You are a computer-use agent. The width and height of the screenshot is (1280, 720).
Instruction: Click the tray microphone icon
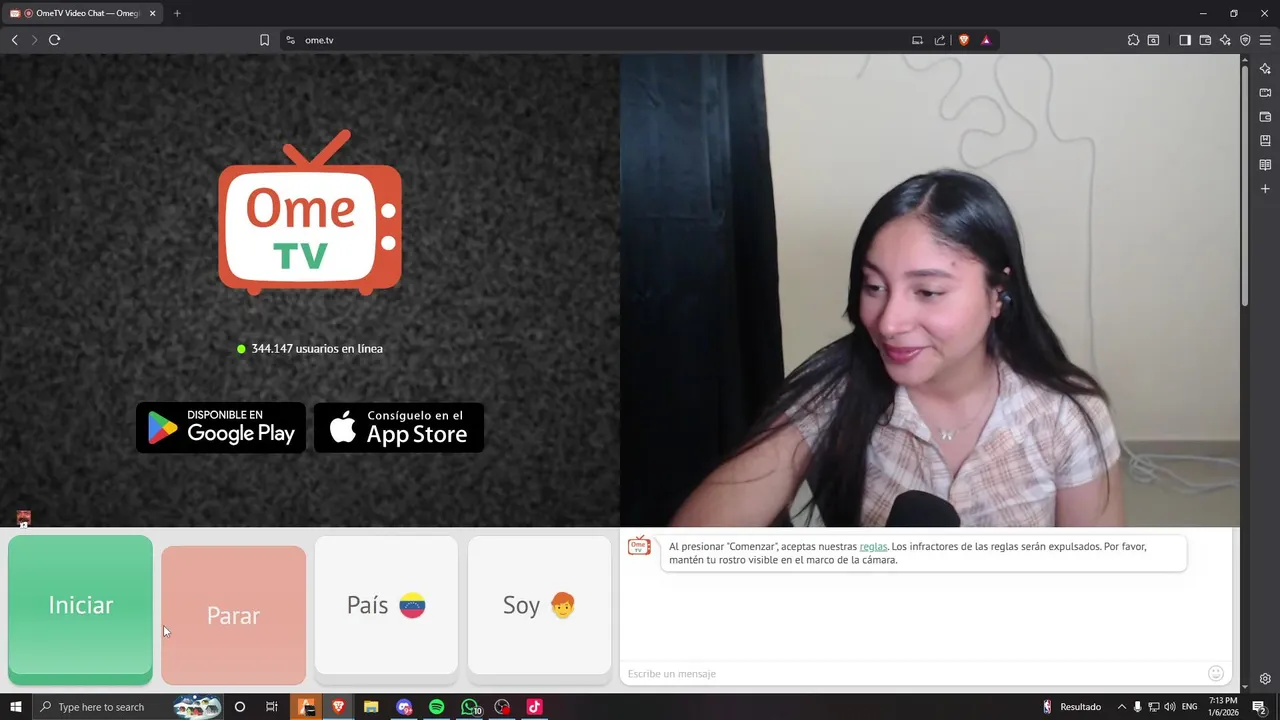[1137, 707]
